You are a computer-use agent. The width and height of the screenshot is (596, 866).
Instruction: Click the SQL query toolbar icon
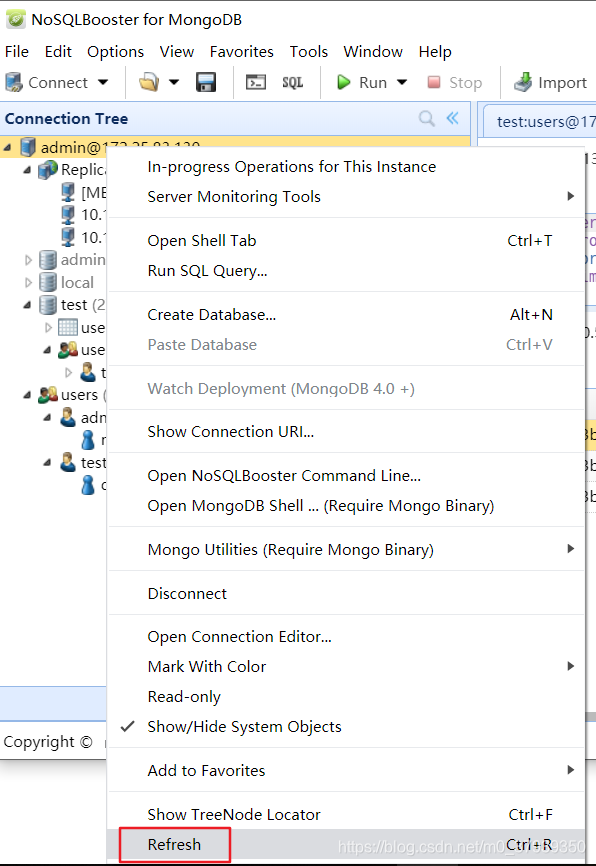pyautogui.click(x=293, y=82)
